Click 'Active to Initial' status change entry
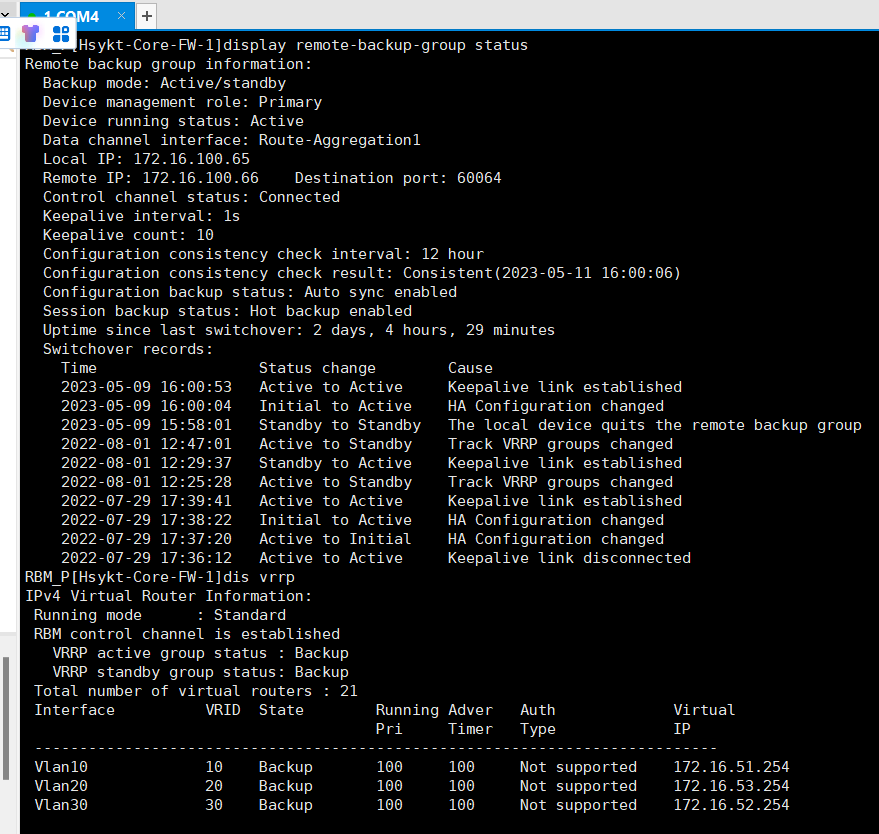The width and height of the screenshot is (879, 834). pos(335,539)
